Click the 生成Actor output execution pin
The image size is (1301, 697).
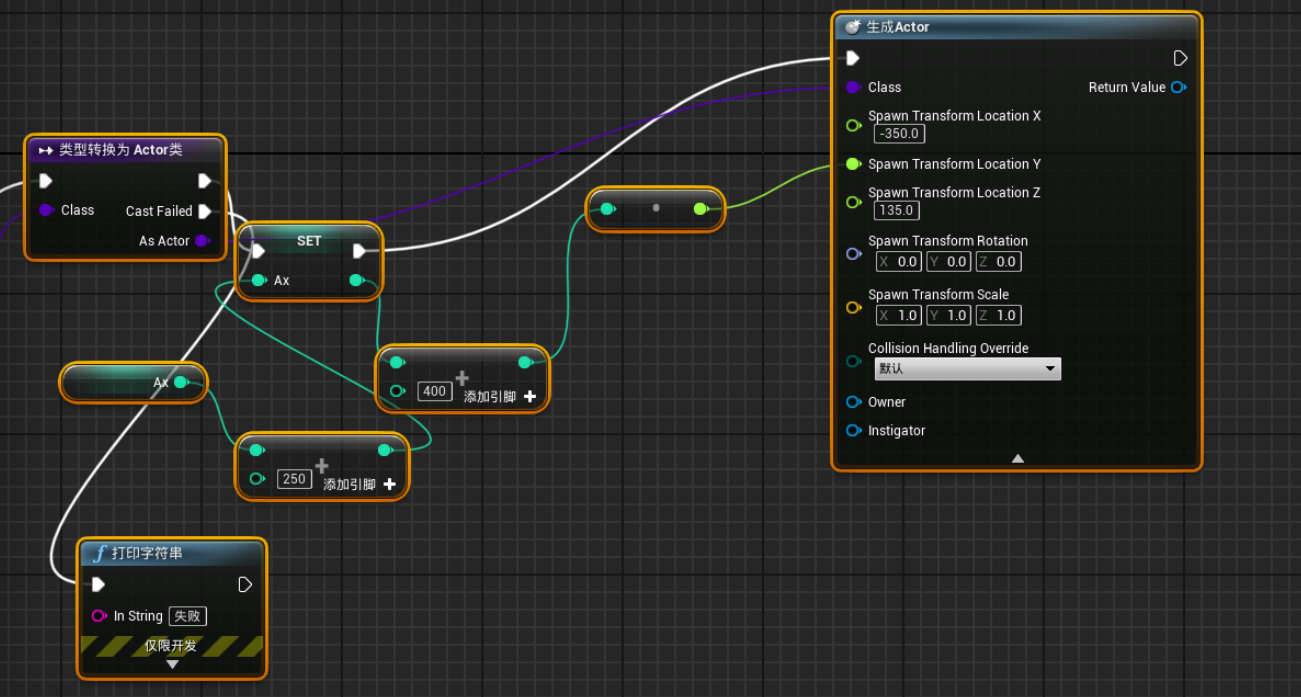(x=1180, y=58)
